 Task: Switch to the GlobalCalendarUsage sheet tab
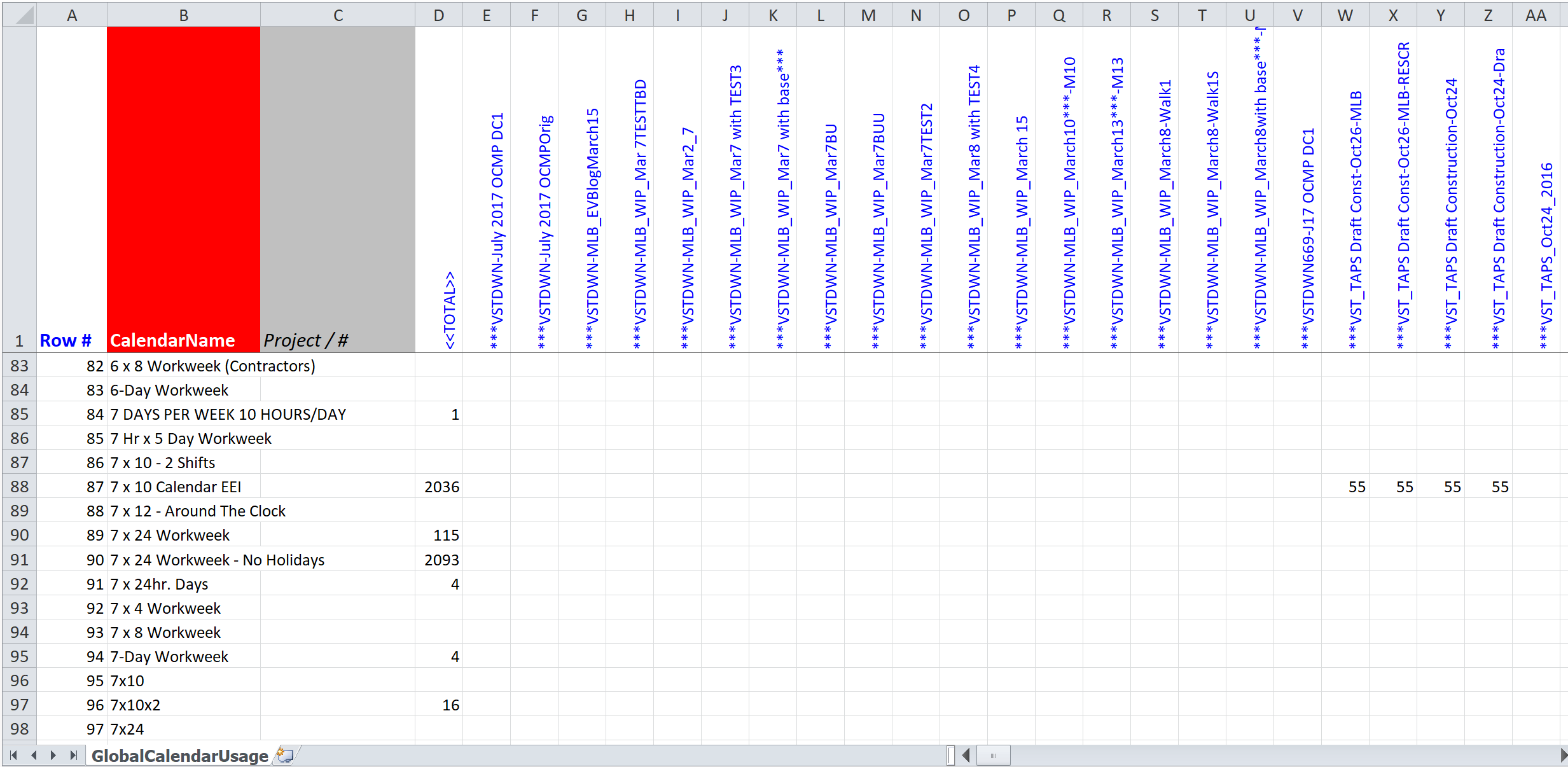tap(179, 756)
